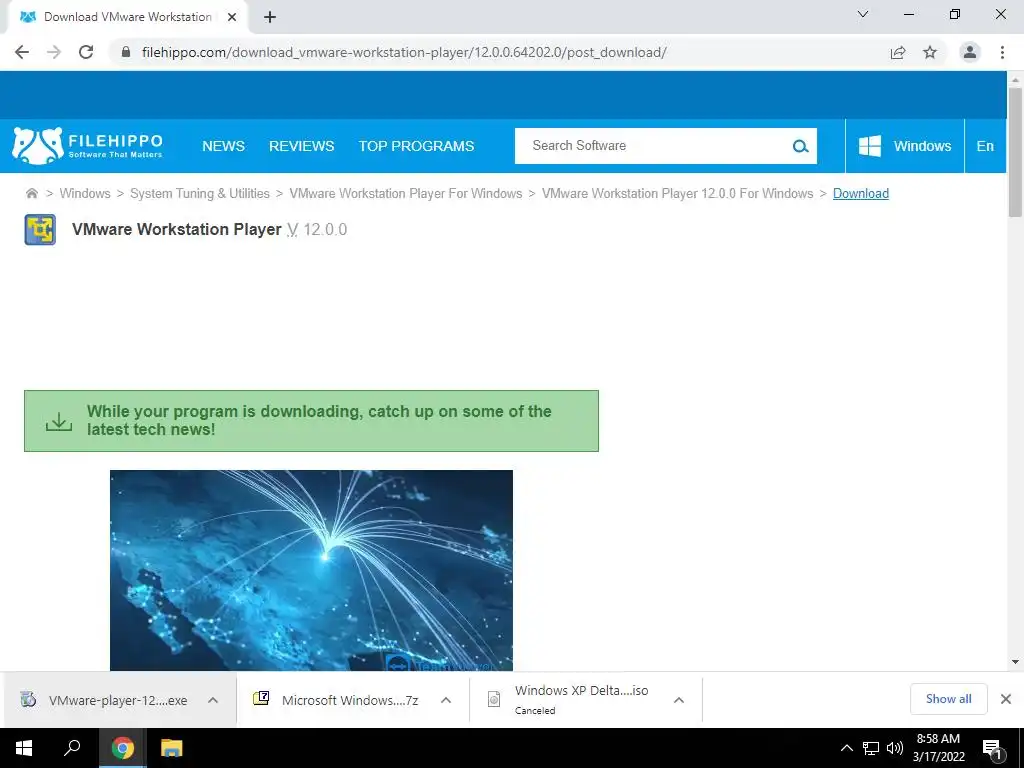
Task: Open File Explorer from the taskbar
Action: coord(171,748)
